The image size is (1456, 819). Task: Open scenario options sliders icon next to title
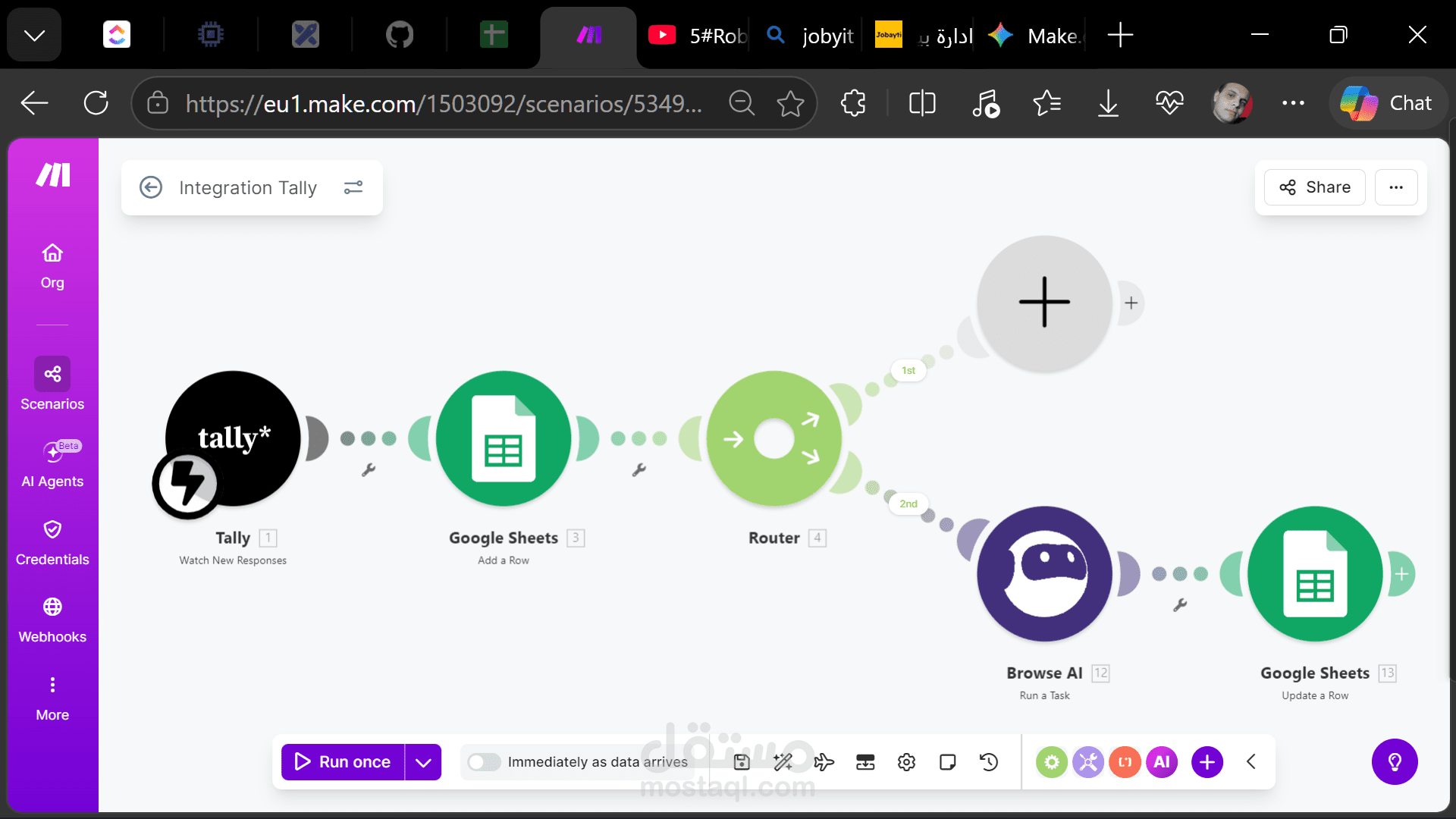pyautogui.click(x=353, y=187)
